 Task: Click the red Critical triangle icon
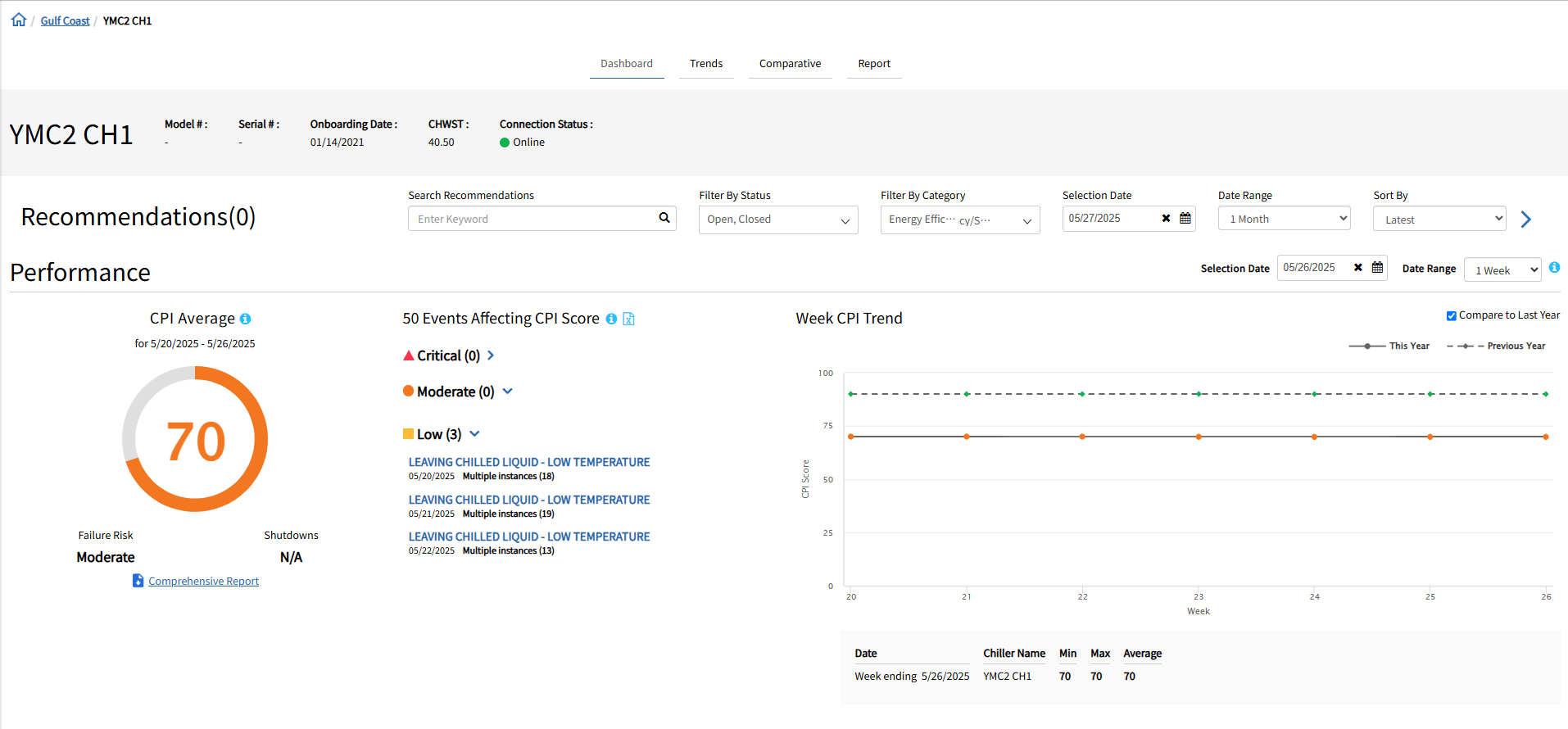click(408, 355)
